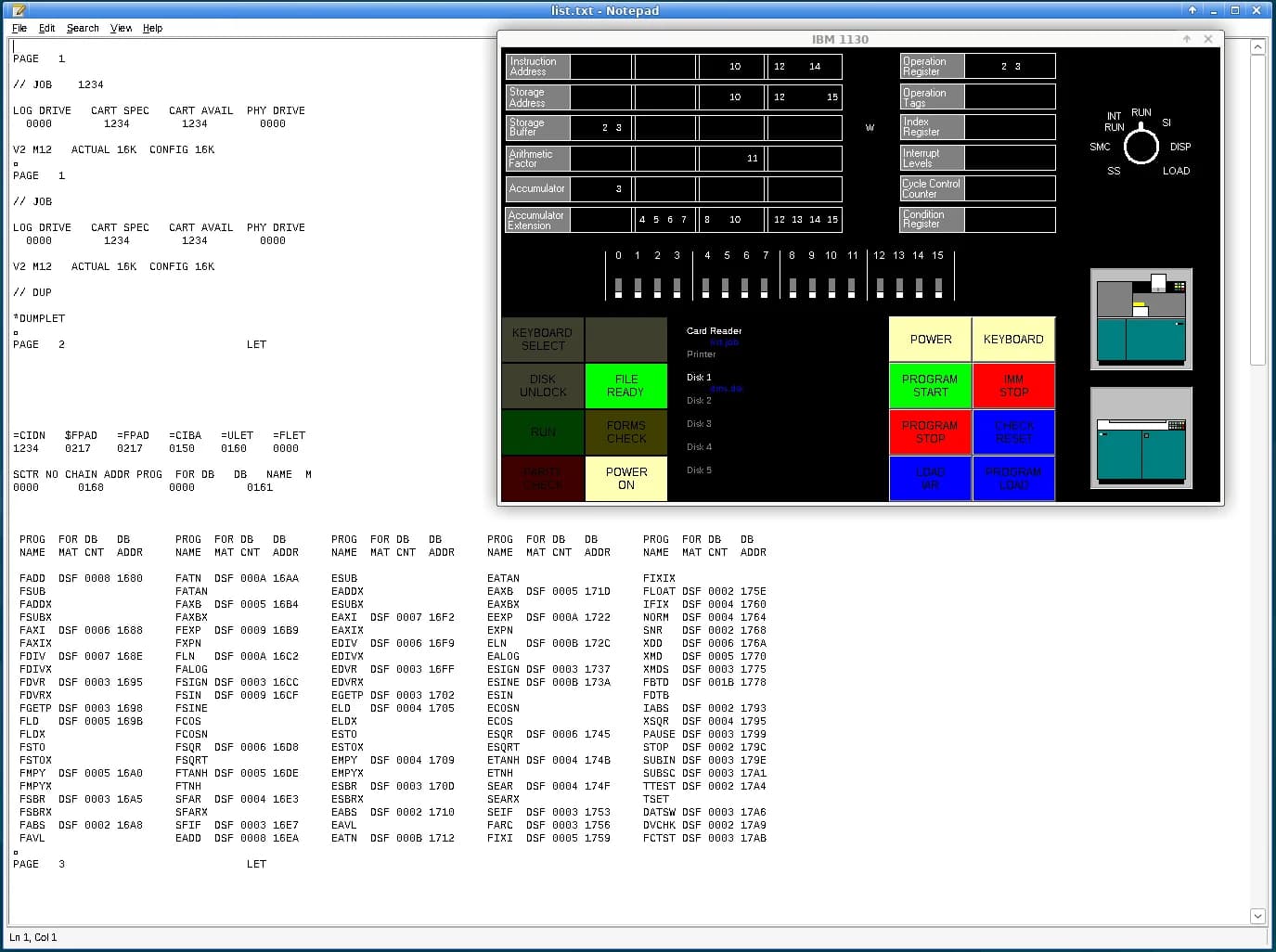Click the Disk 2 device label
Viewport: 1276px width, 952px height.
tap(699, 401)
